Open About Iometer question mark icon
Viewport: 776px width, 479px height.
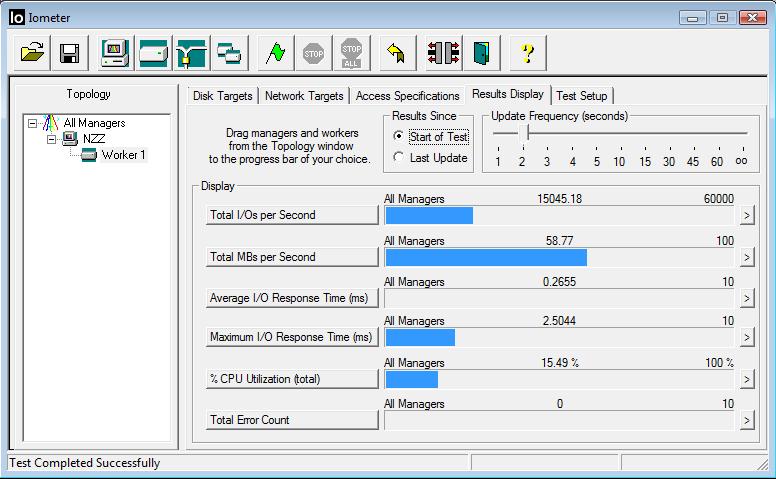(x=528, y=52)
